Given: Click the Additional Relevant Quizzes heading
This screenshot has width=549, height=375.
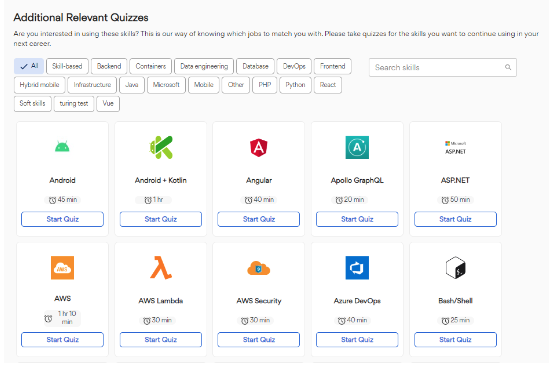Looking at the screenshot, I should (81, 18).
